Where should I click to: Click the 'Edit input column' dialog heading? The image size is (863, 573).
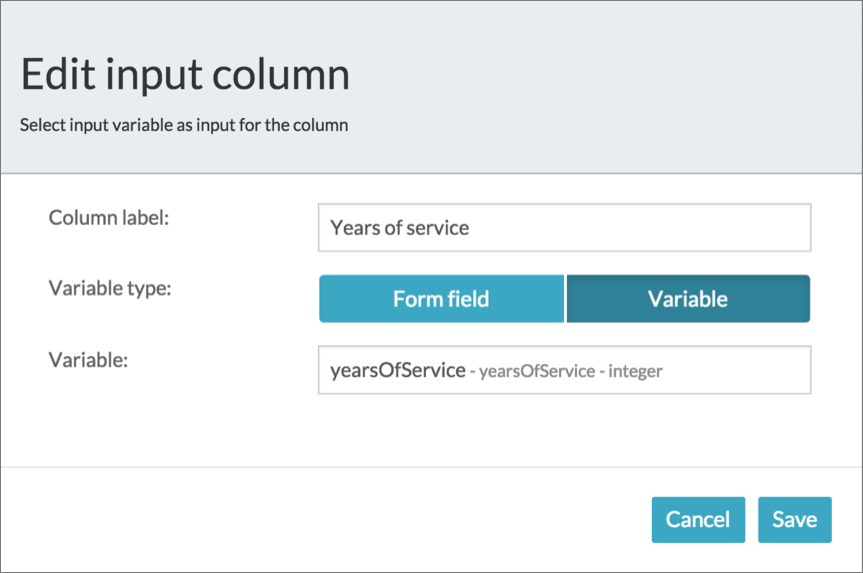coord(185,76)
